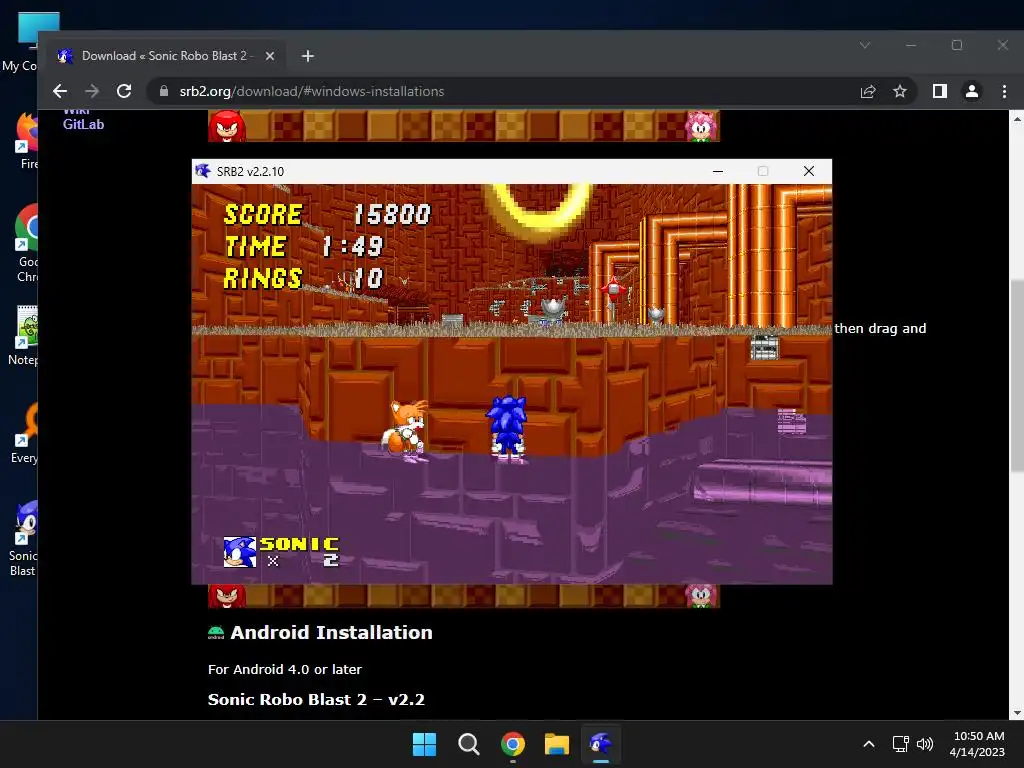This screenshot has width=1024, height=768.
Task: Open a new Chrome tab
Action: tap(308, 56)
